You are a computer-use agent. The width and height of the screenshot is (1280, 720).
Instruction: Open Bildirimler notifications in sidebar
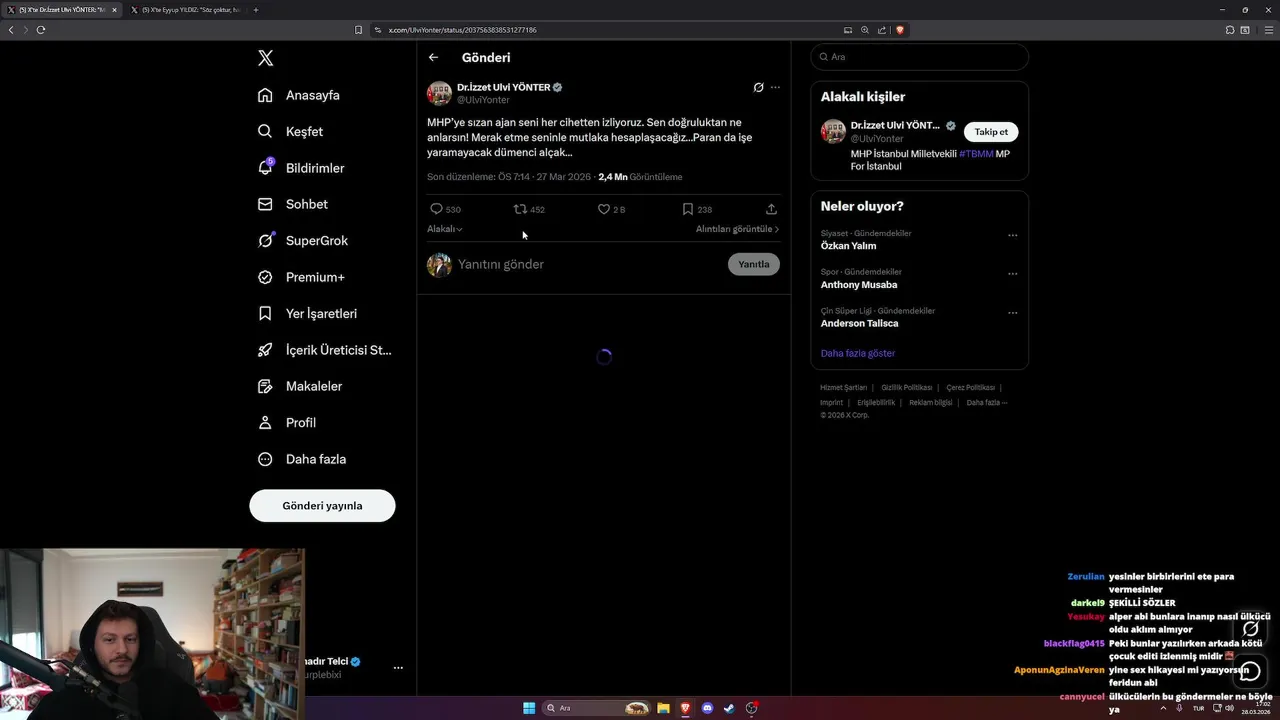[301, 168]
